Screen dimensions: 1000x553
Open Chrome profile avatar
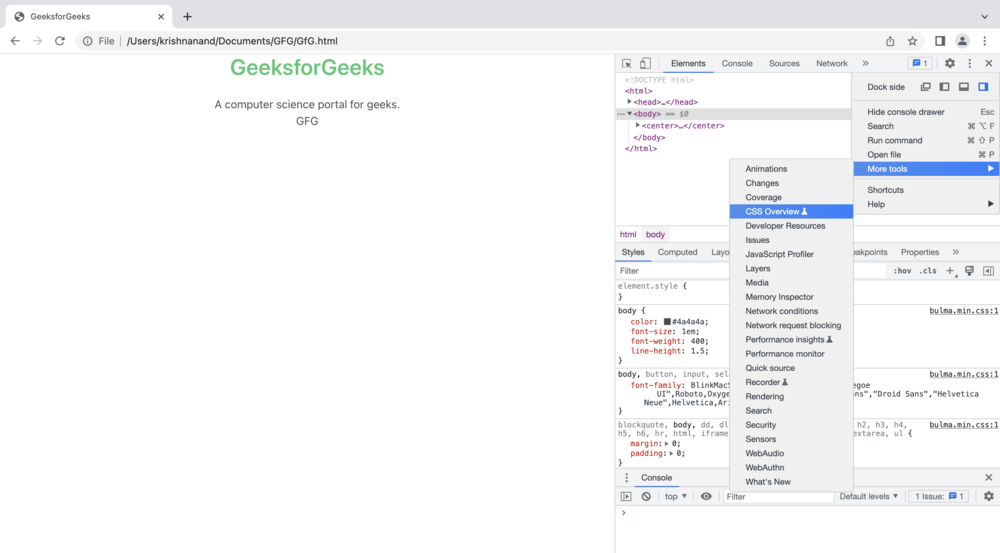[x=962, y=41]
